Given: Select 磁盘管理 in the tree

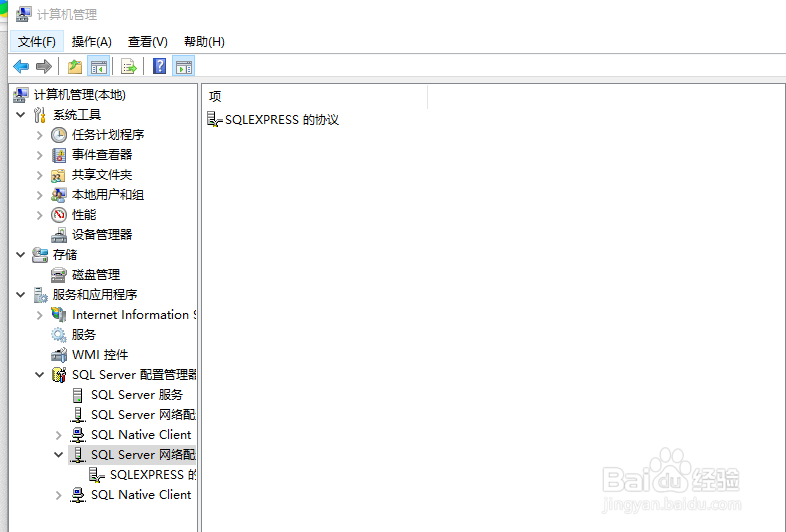Looking at the screenshot, I should tap(96, 275).
